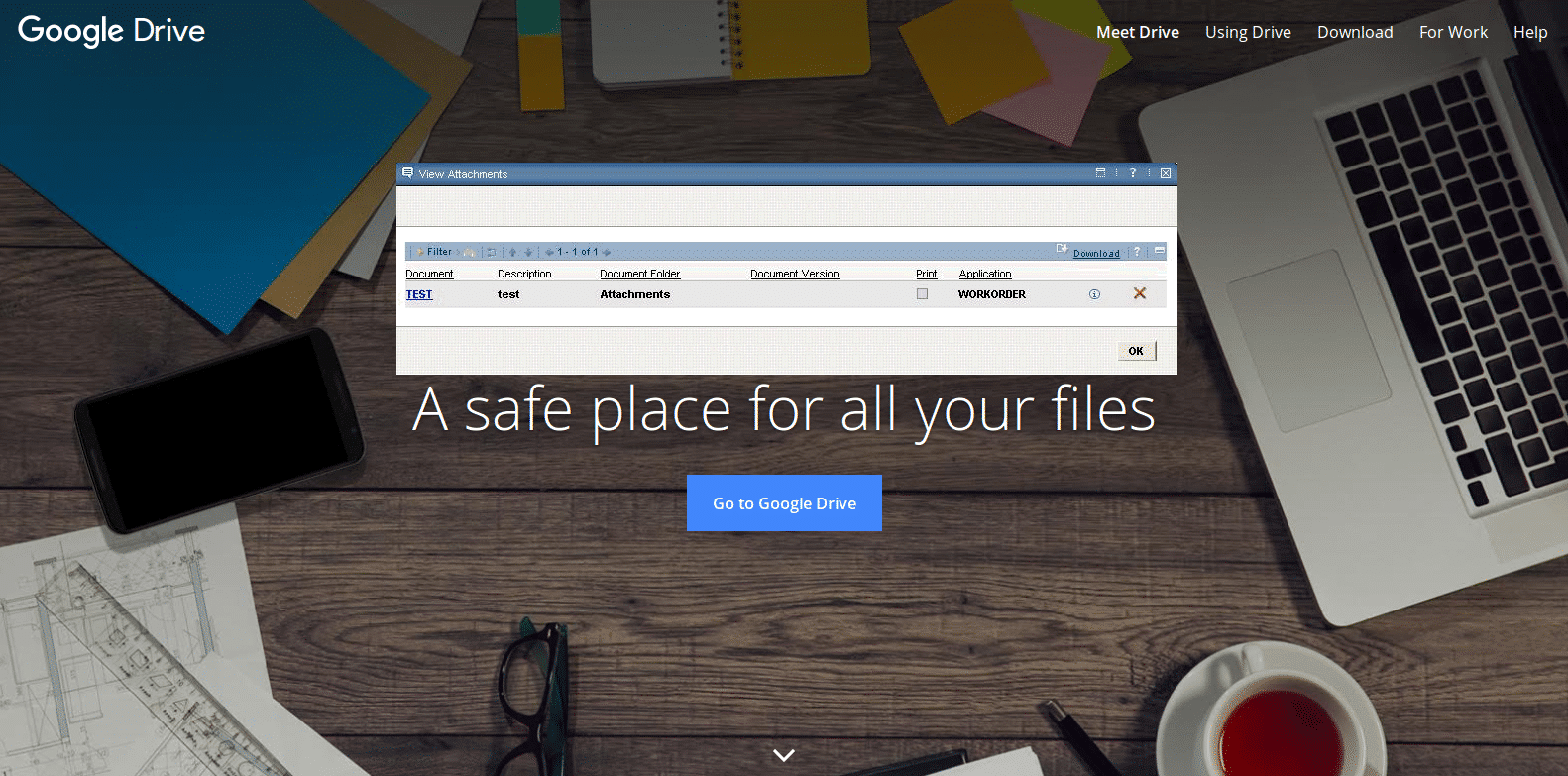
Task: Click the Go to Google Drive button
Action: pyautogui.click(x=784, y=503)
